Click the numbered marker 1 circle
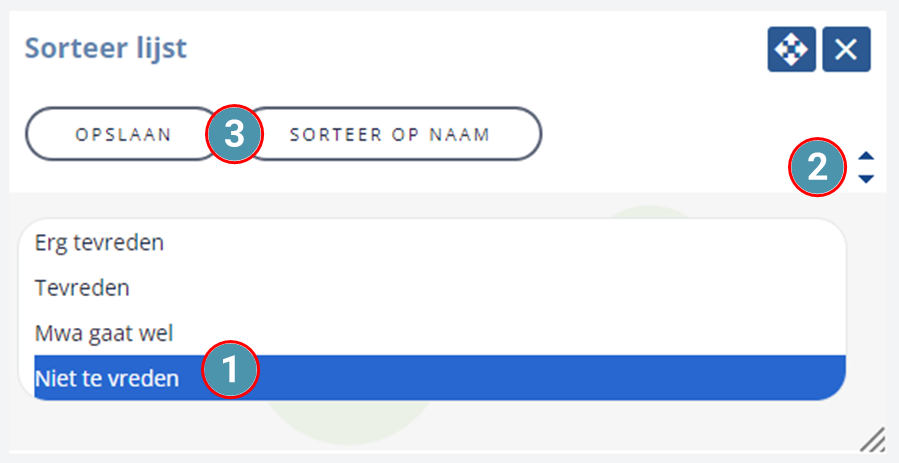899x463 pixels. coord(230,370)
